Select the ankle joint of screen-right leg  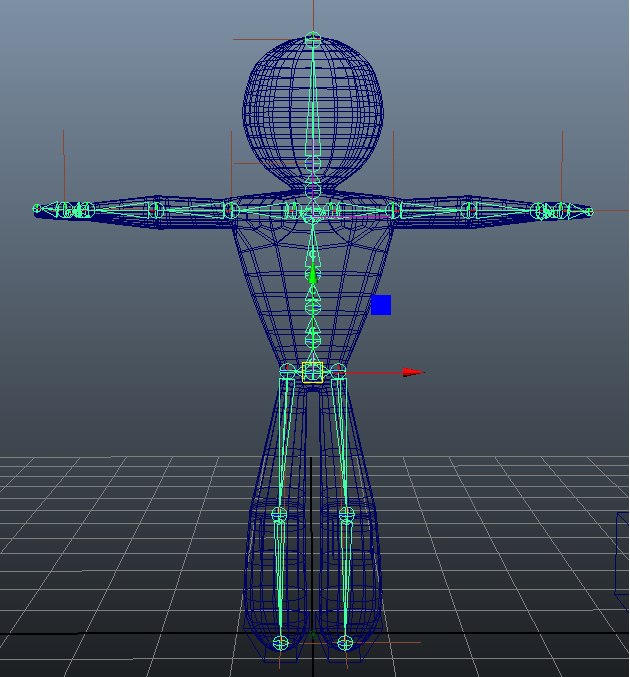tap(345, 642)
